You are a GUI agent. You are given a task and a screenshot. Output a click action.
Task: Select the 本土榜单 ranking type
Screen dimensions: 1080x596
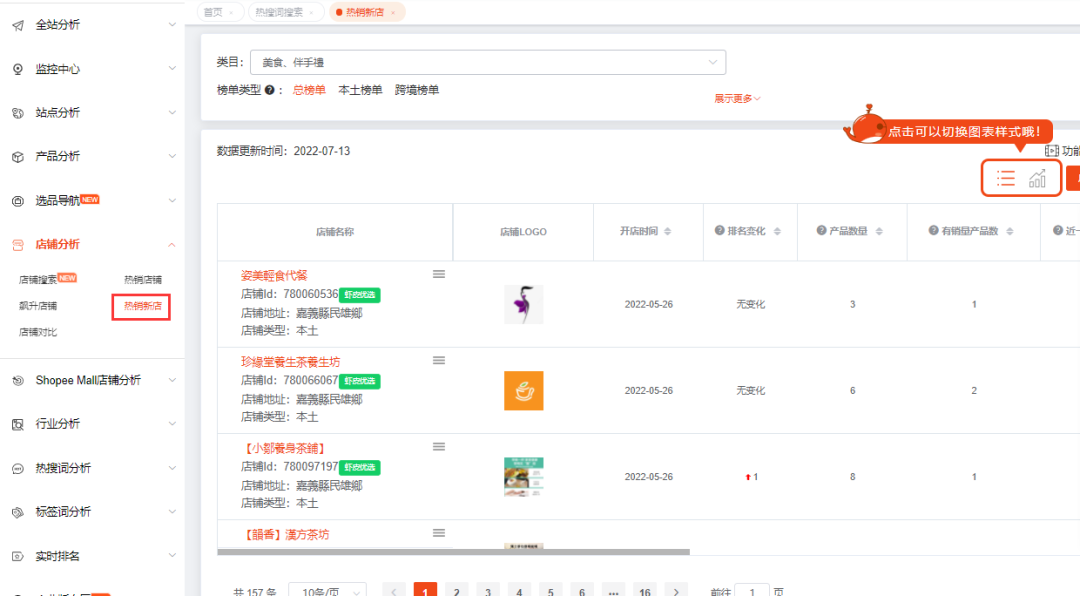360,90
